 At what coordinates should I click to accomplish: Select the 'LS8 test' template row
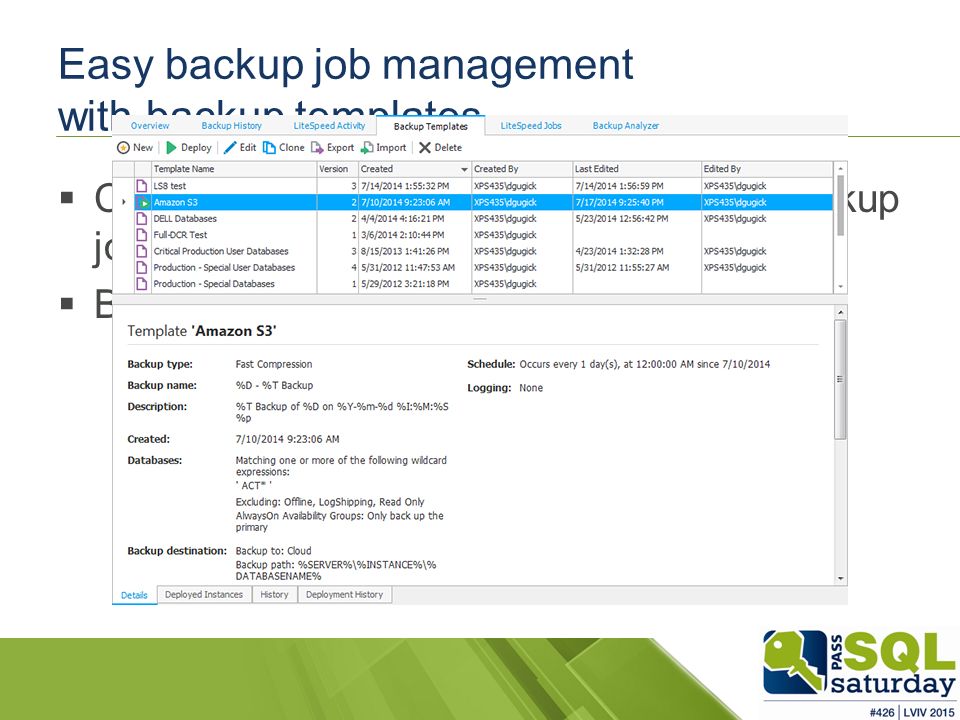click(x=473, y=186)
